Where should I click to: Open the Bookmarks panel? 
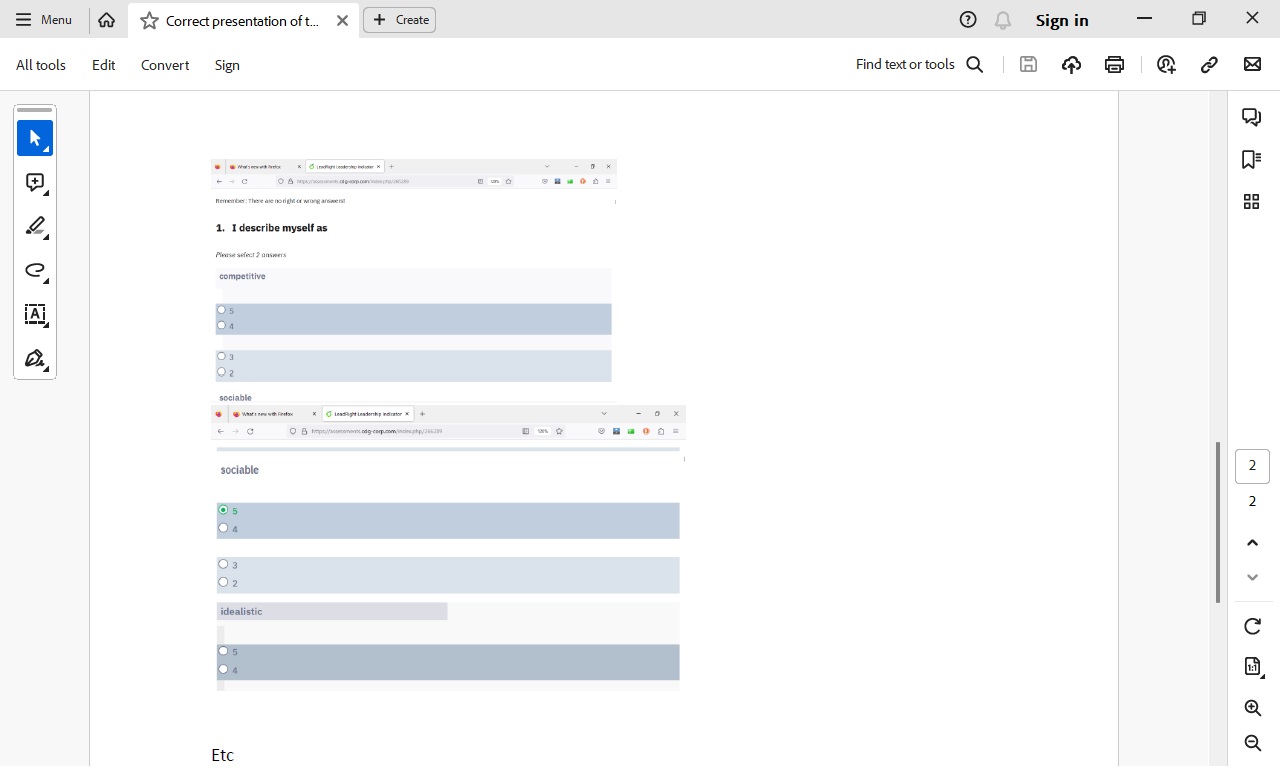[1251, 159]
